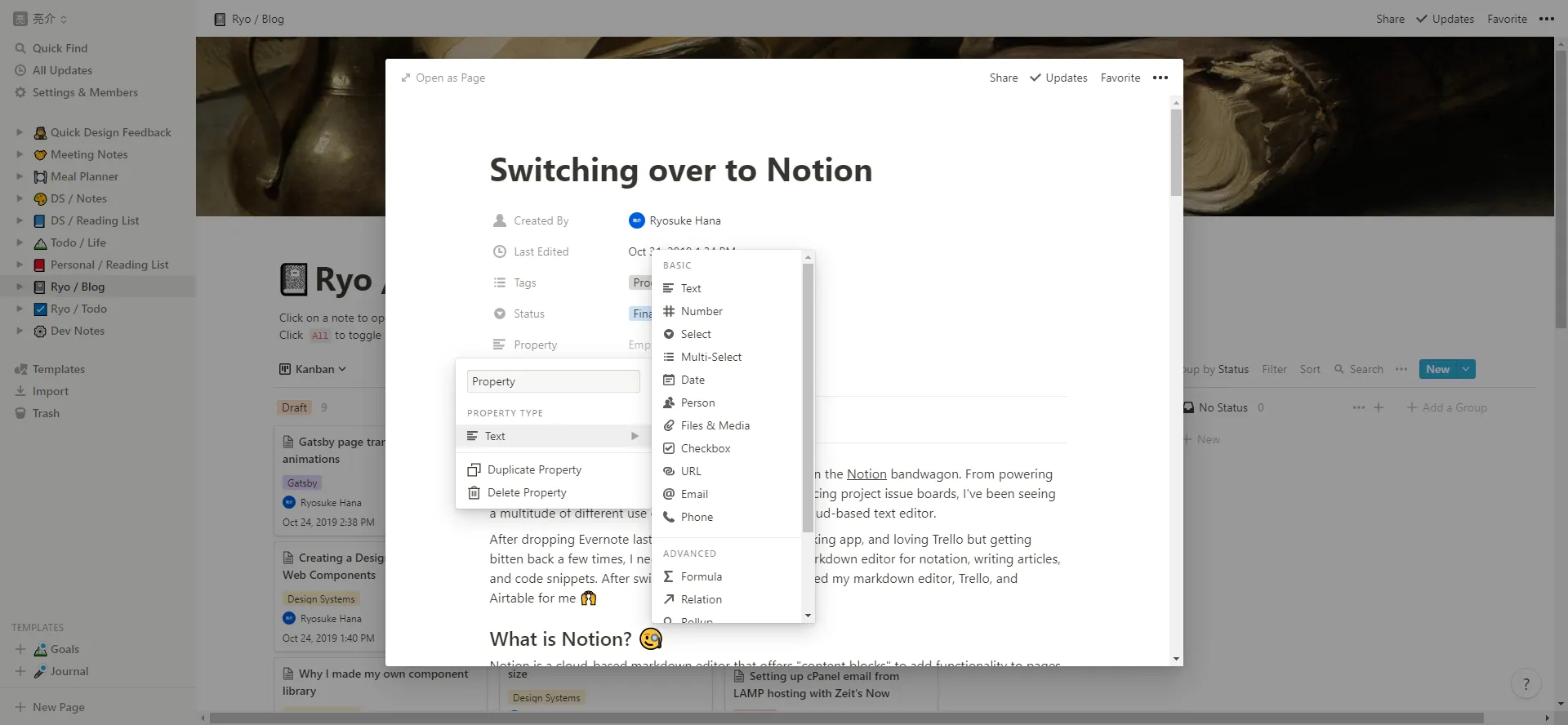Open Personal / Reading List in sidebar
Image resolution: width=1568 pixels, height=725 pixels.
[x=109, y=265]
